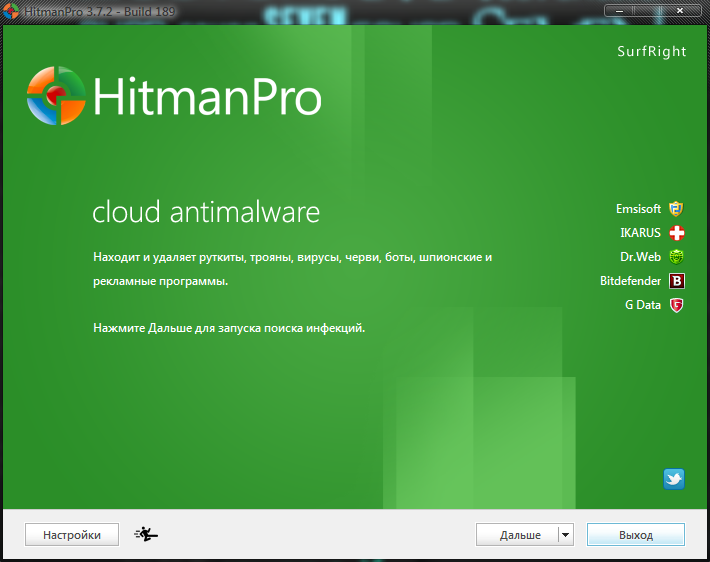Click the IKARUS red cross icon
710x562 pixels.
(x=676, y=233)
